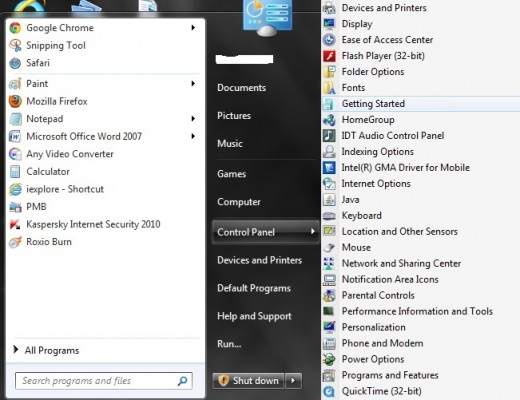The width and height of the screenshot is (520, 400).
Task: Click the iexplore Shortcut icon
Action: tap(15, 189)
